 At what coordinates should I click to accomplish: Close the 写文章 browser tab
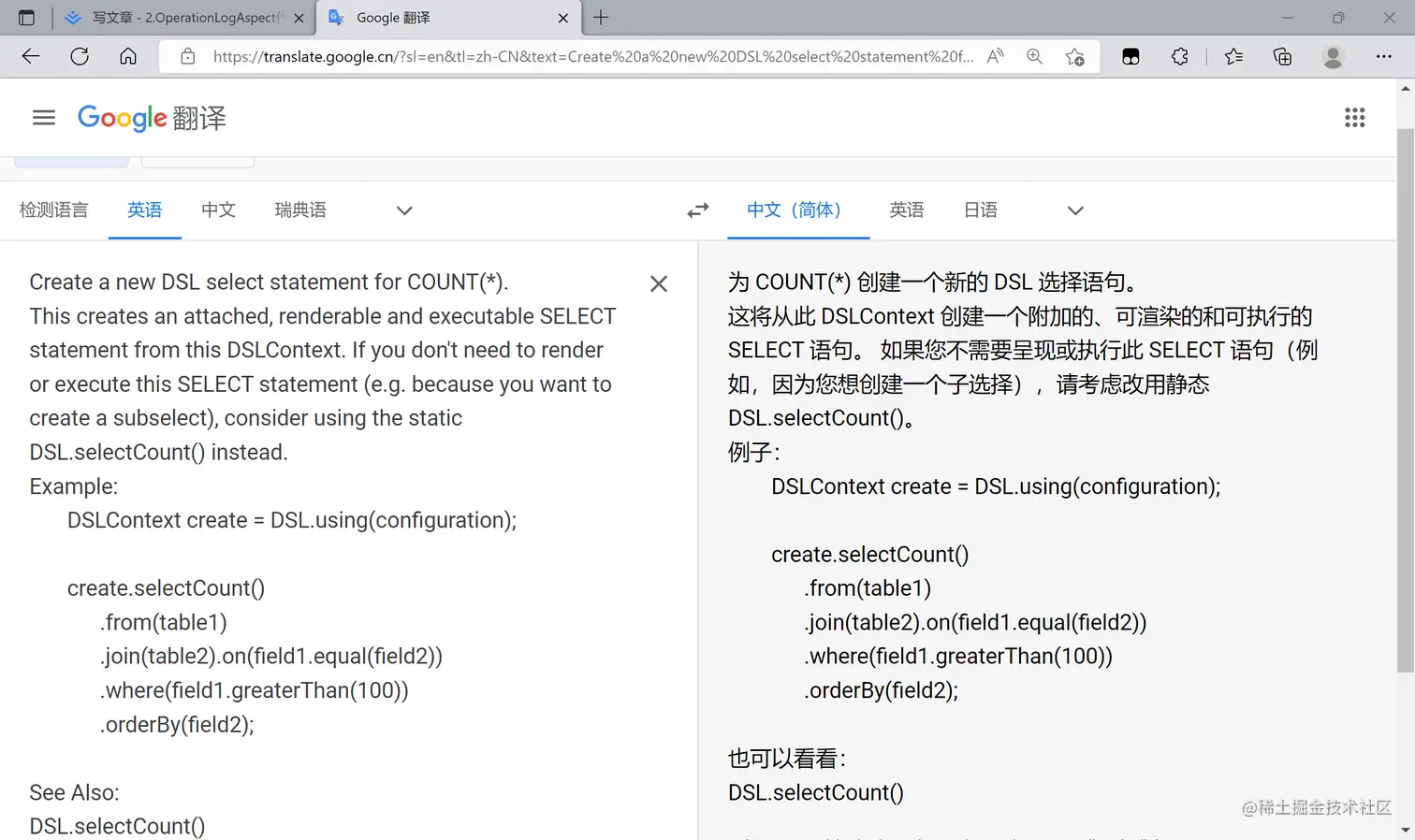click(x=299, y=18)
